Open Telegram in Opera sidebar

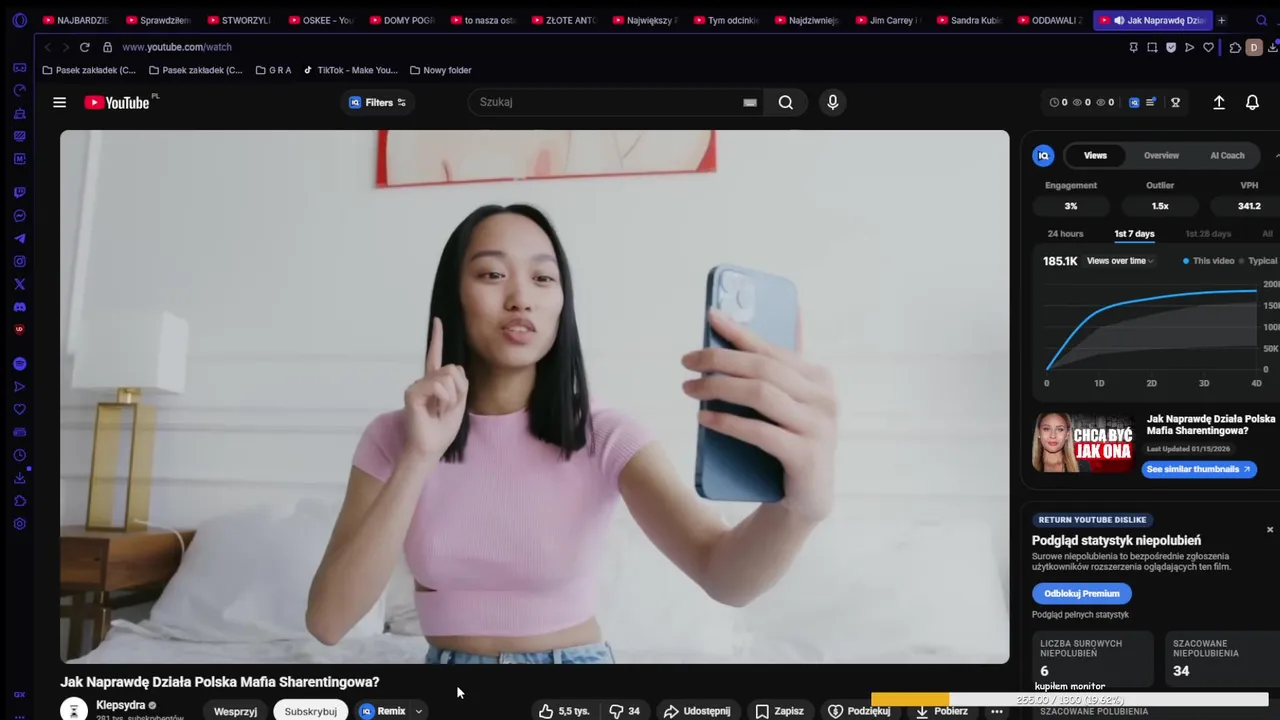(x=19, y=239)
